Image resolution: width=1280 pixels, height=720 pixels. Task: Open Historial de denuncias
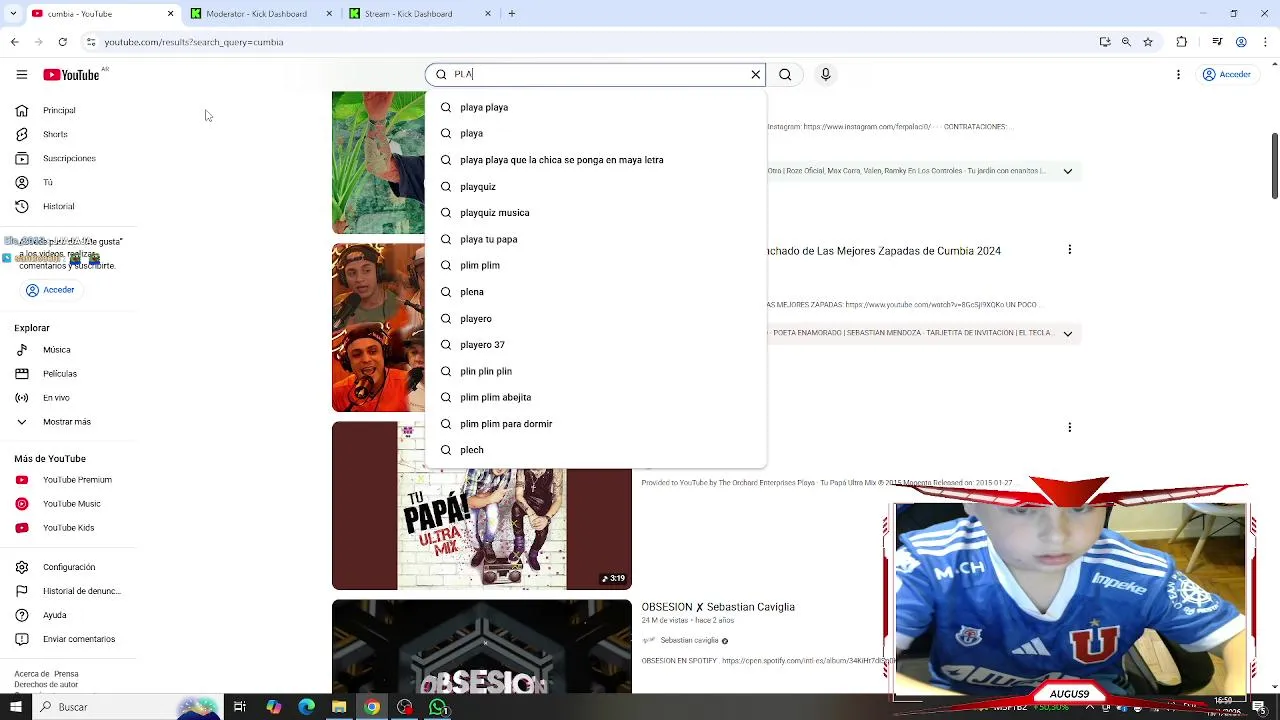click(81, 591)
